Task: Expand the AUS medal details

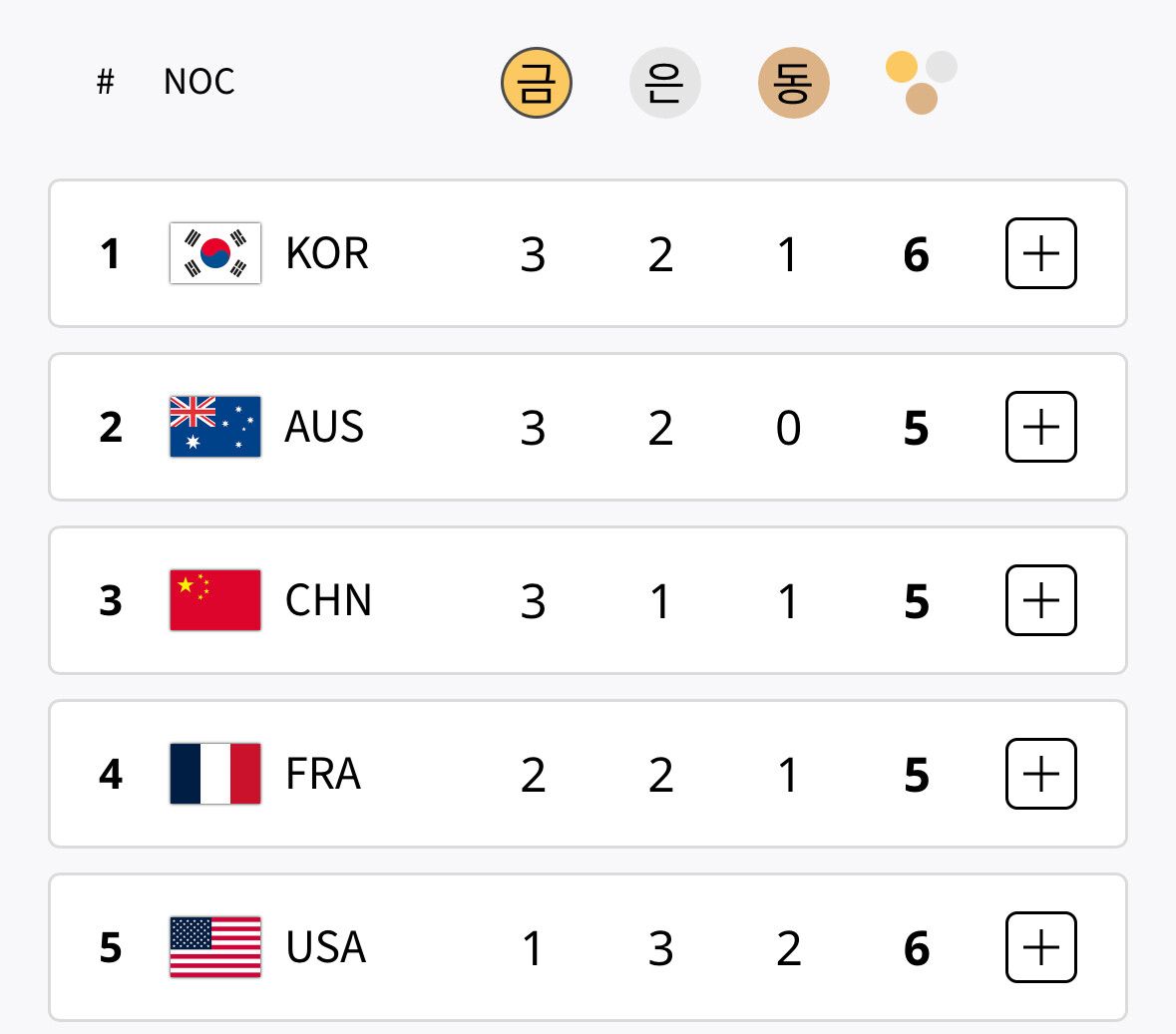Action: (1040, 427)
